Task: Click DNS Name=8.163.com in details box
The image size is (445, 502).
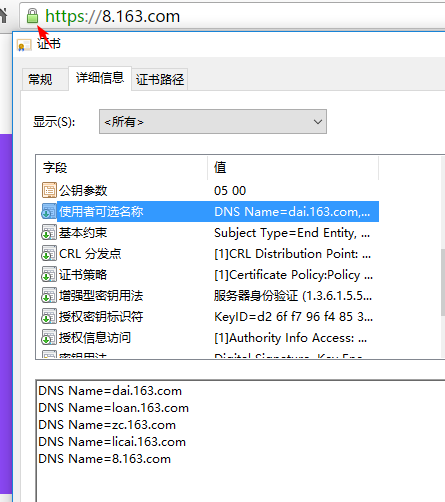Action: [104, 459]
